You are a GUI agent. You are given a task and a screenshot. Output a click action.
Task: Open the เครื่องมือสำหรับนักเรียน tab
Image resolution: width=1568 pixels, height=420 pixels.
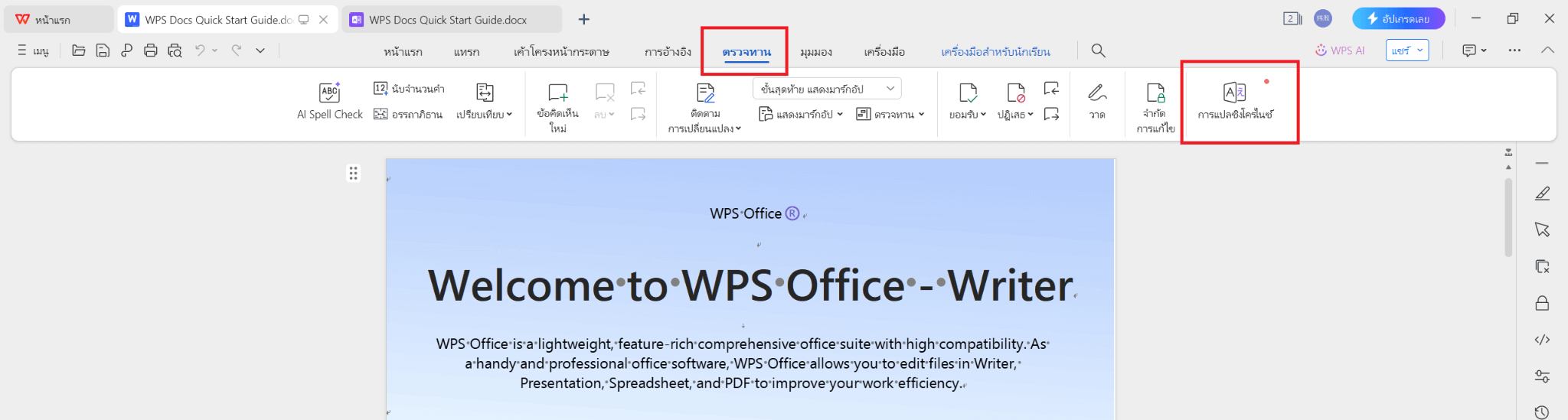tap(995, 52)
